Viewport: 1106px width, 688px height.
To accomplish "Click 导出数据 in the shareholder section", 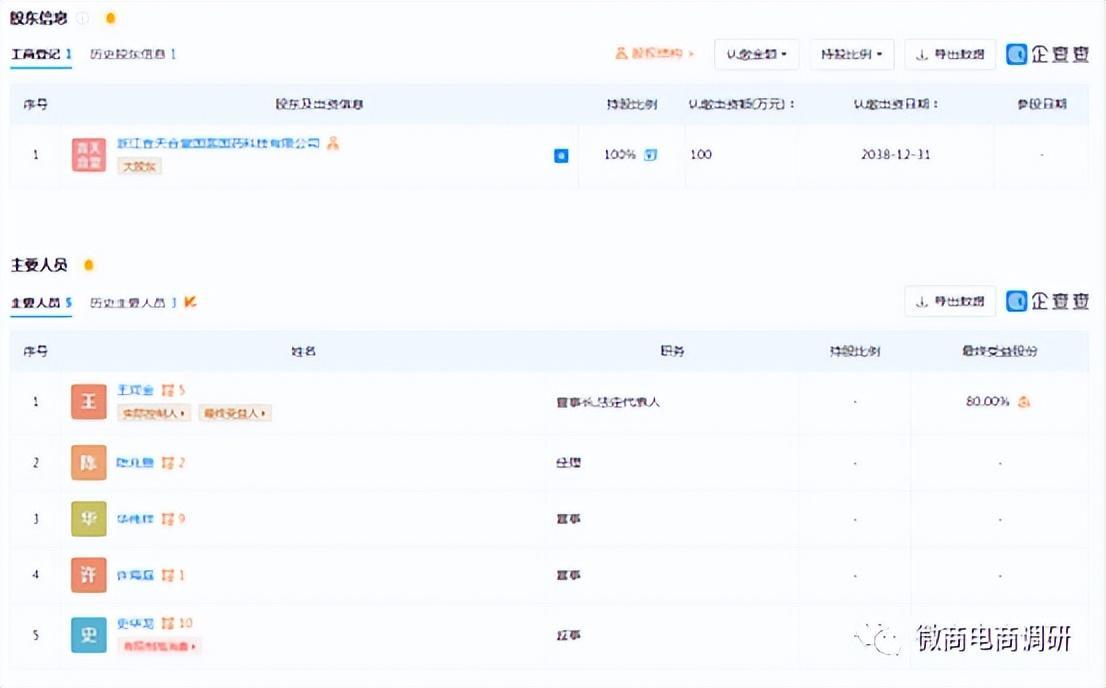I will coord(950,54).
